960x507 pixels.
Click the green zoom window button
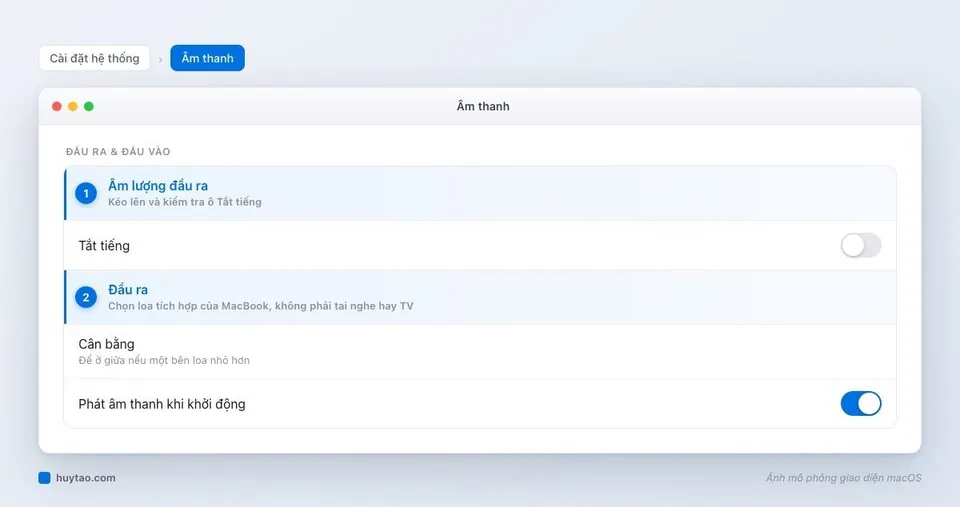tap(89, 107)
